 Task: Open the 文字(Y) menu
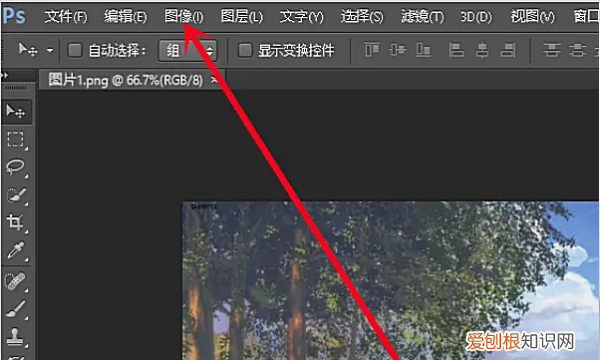pyautogui.click(x=302, y=16)
